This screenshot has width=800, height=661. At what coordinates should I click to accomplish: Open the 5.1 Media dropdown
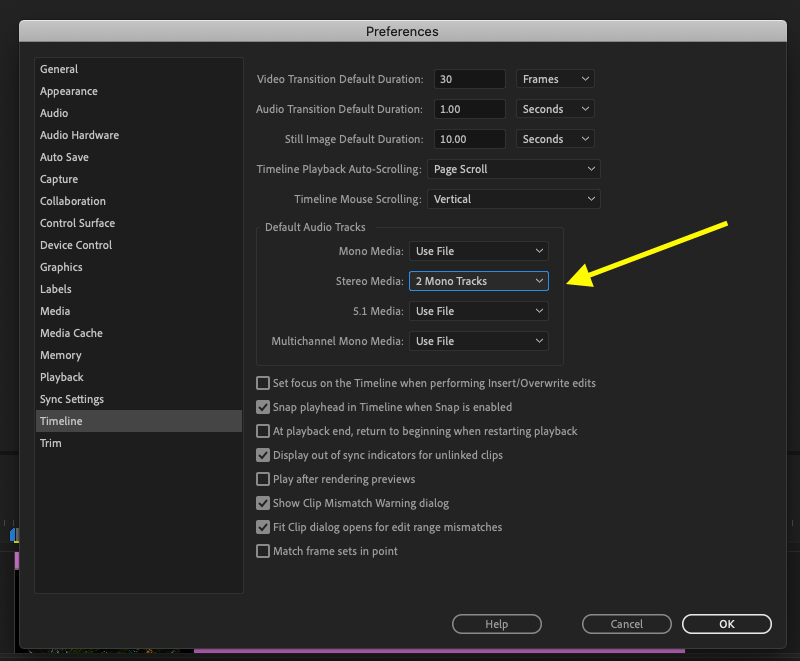tap(478, 311)
